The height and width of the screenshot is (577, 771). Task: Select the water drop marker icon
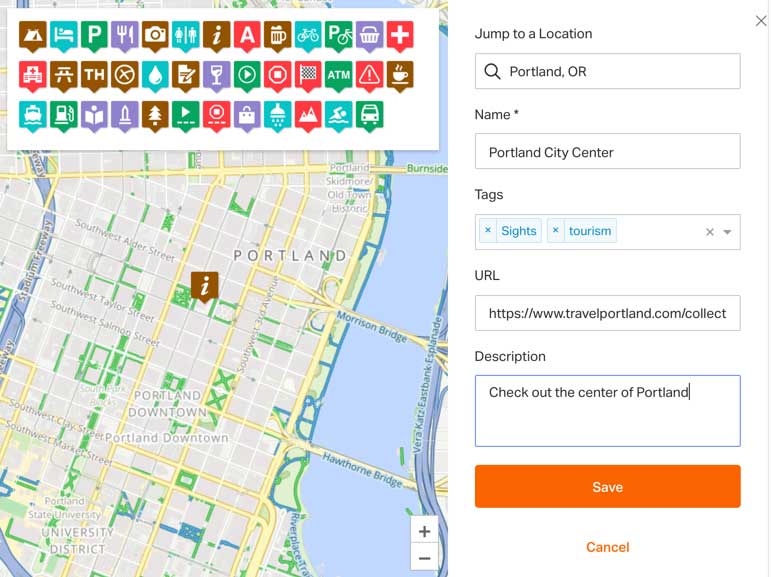pyautogui.click(x=155, y=76)
